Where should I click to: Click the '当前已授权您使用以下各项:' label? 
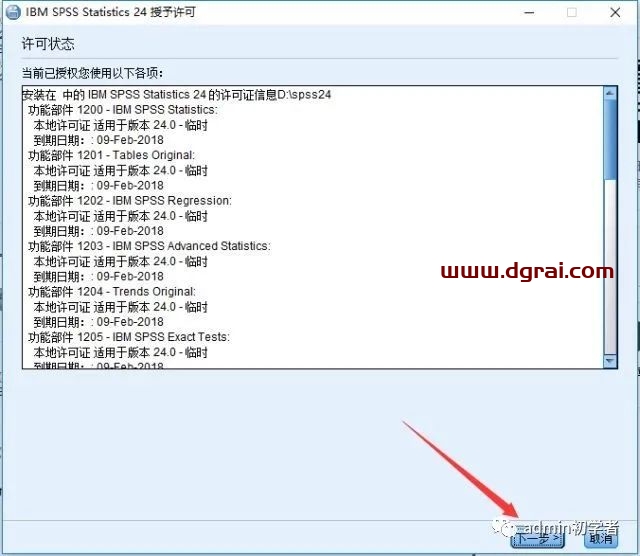pyautogui.click(x=92, y=73)
